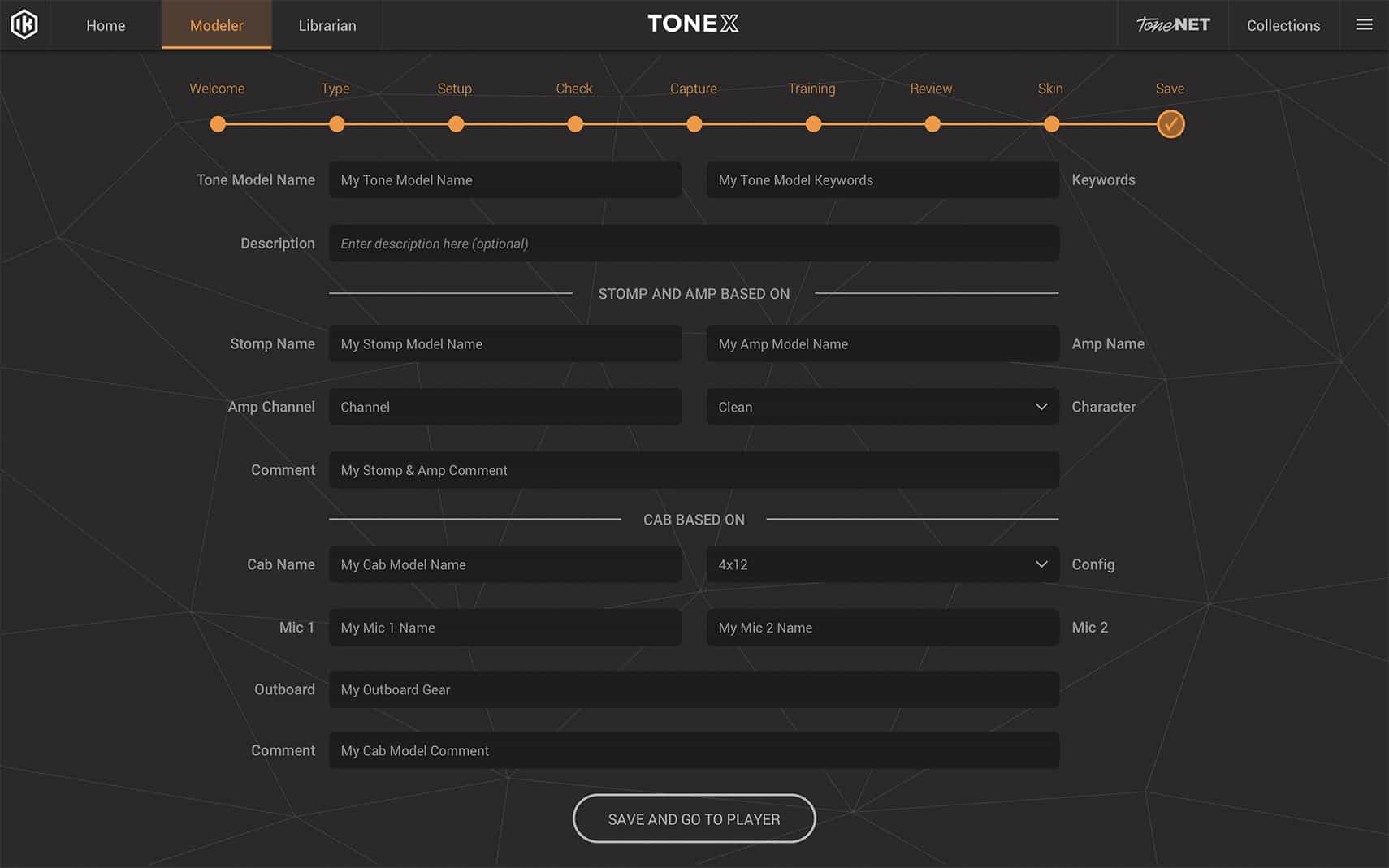
Task: Click the Save step checkmark icon
Action: [1170, 124]
